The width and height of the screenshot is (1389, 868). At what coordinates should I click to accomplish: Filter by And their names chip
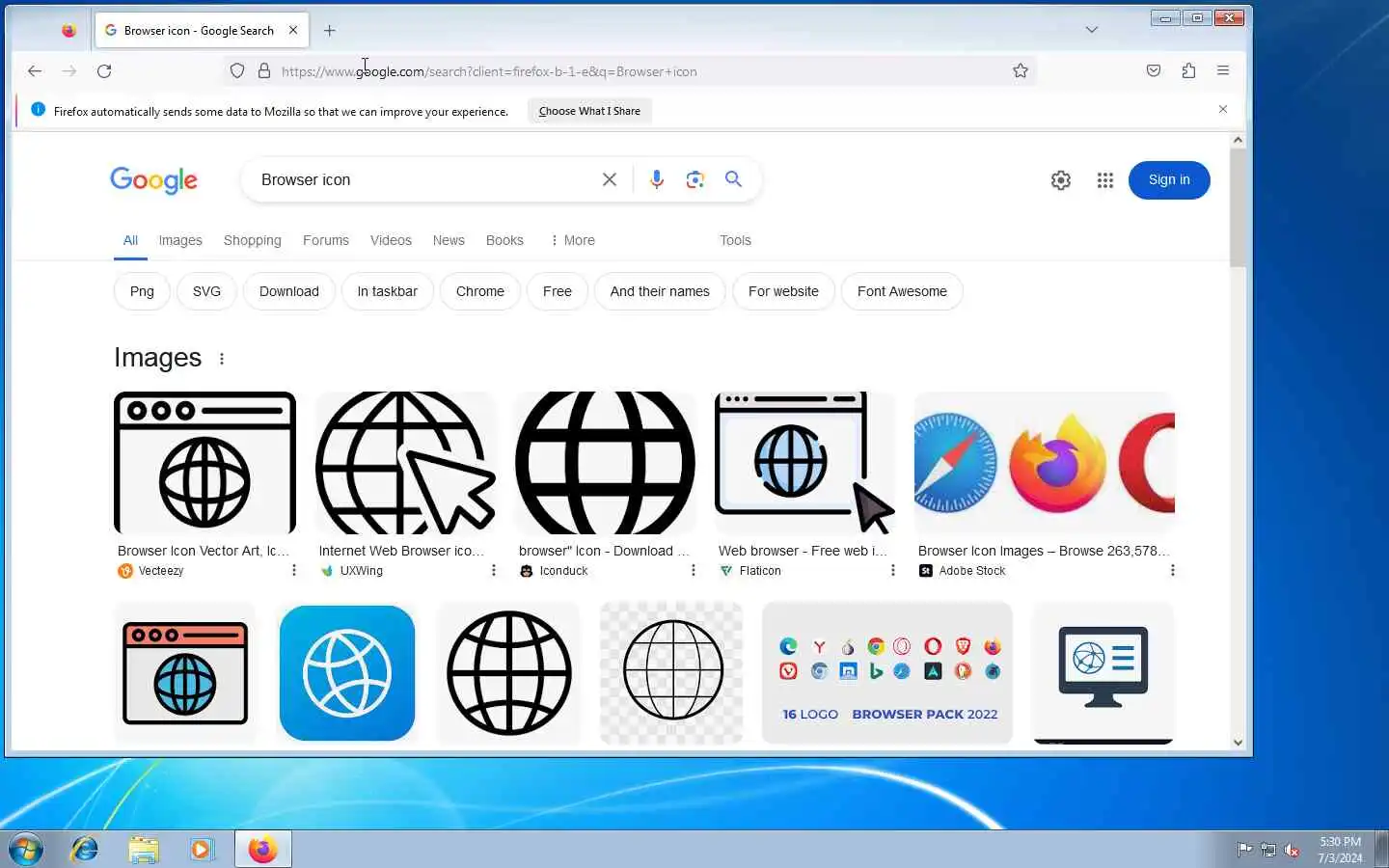660,291
